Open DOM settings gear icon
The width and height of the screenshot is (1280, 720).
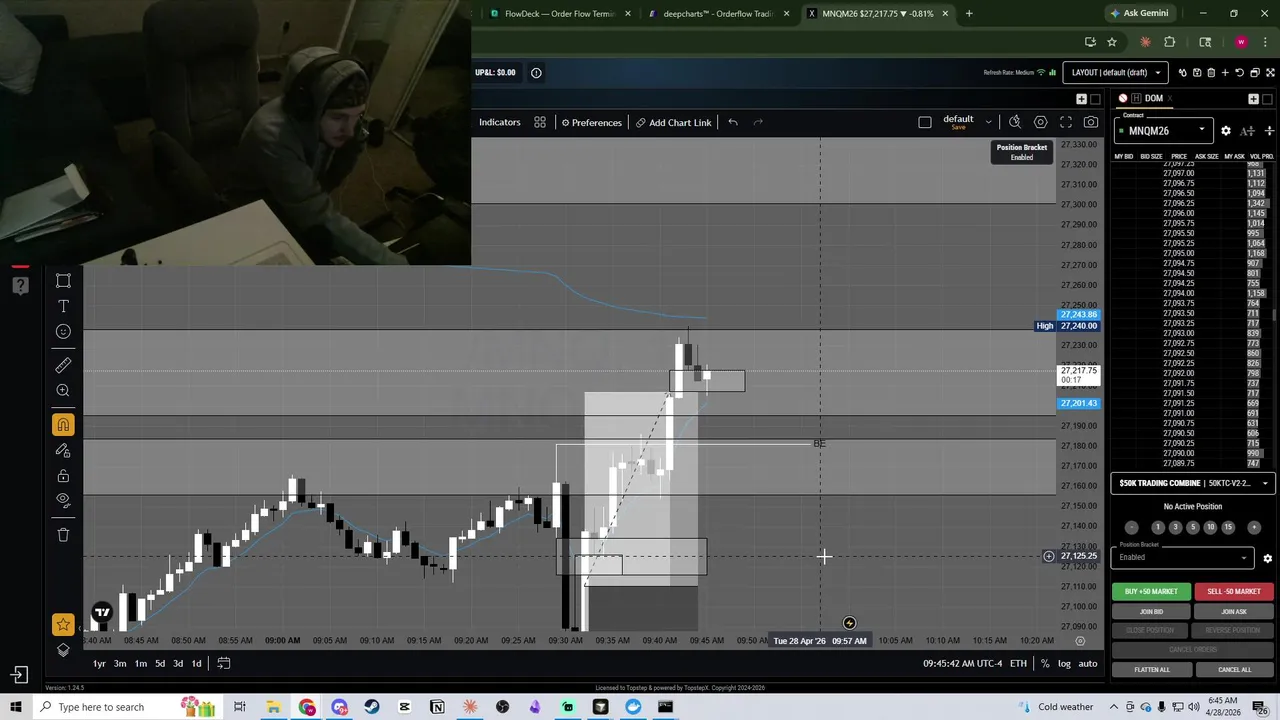(1226, 131)
